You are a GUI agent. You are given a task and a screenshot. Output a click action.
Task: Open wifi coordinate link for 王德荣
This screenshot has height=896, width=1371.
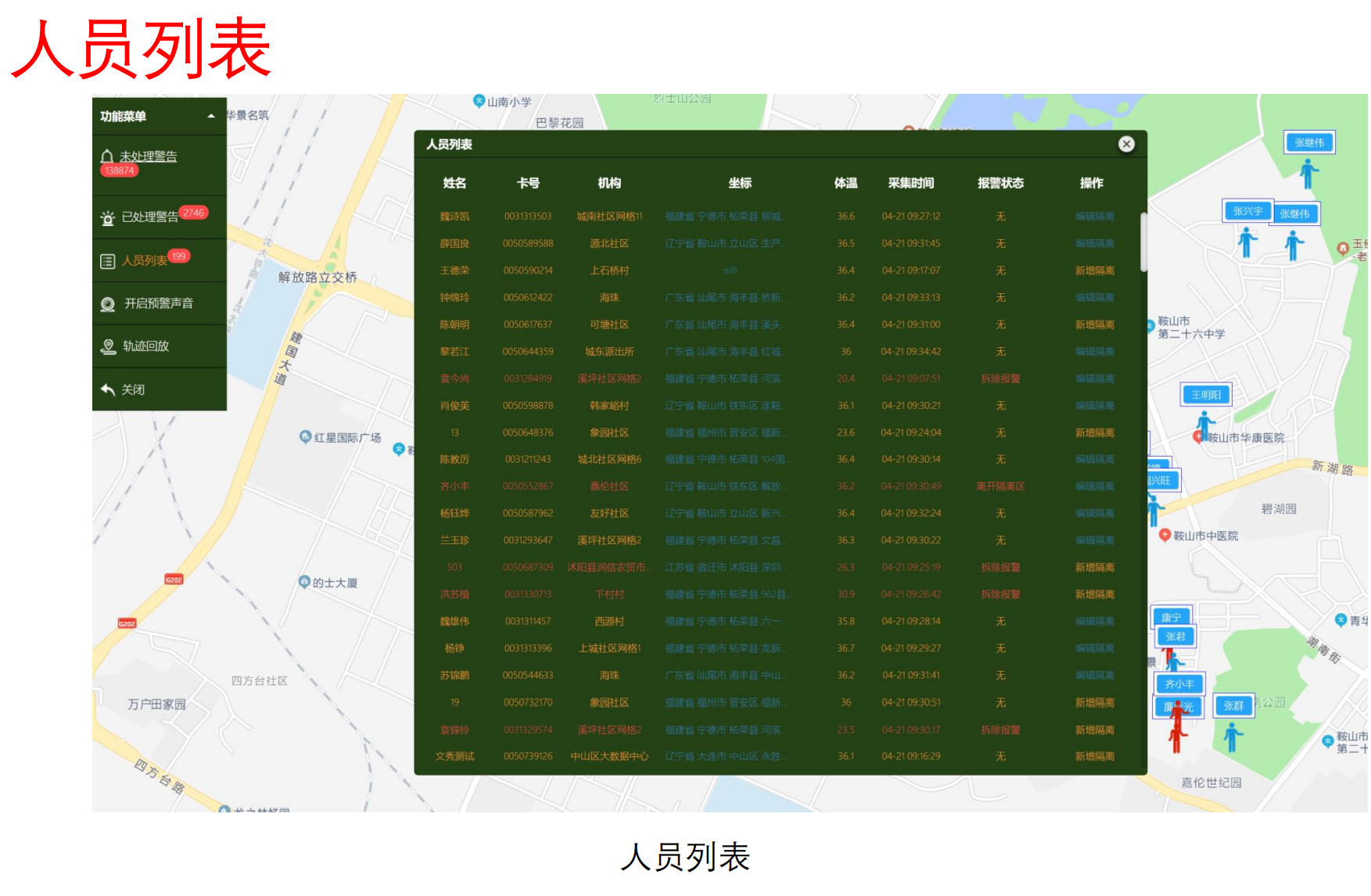tap(730, 271)
